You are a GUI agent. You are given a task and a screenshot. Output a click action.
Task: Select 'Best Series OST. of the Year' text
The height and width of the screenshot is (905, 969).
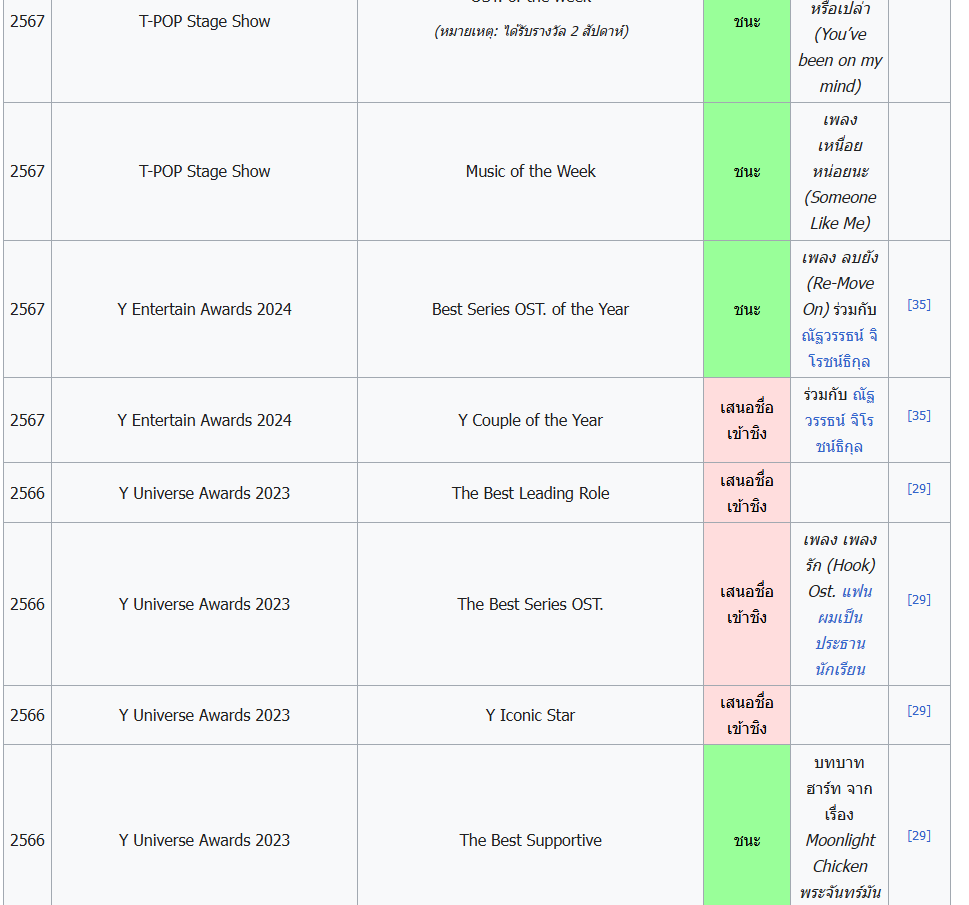[530, 309]
